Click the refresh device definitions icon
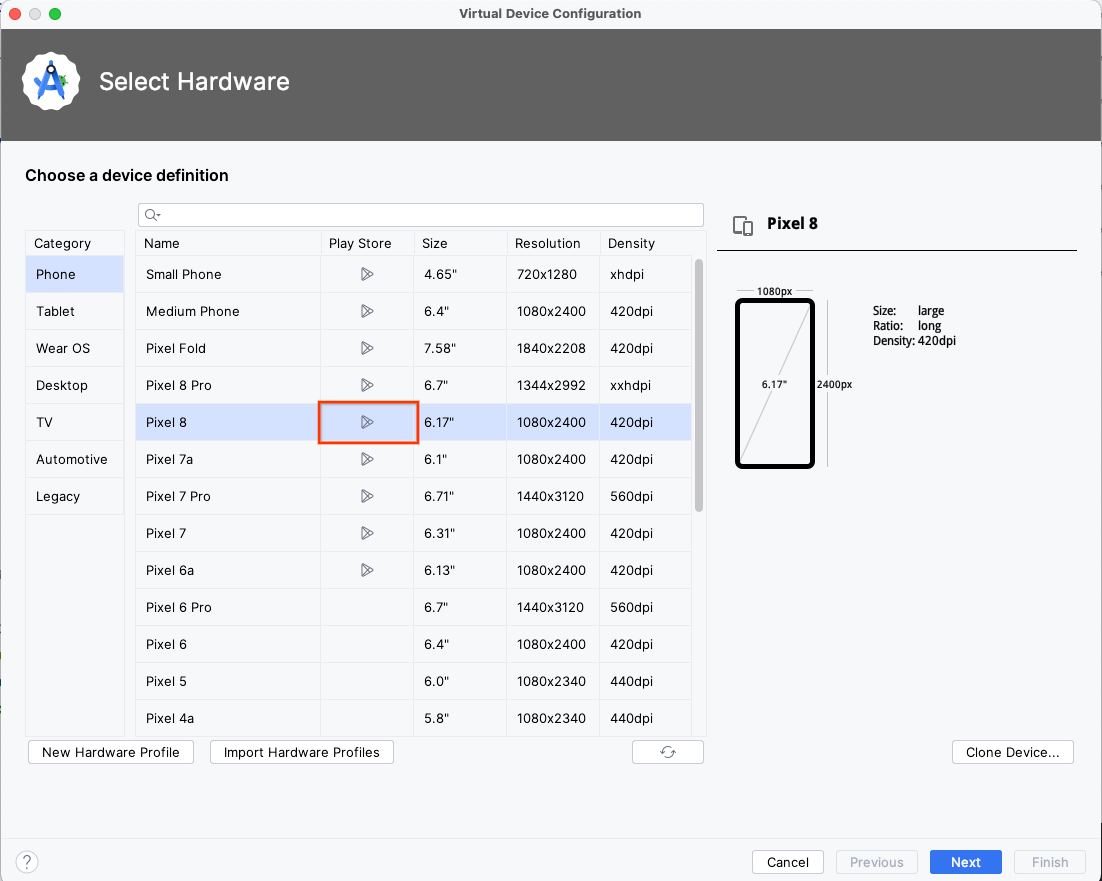 pos(667,751)
